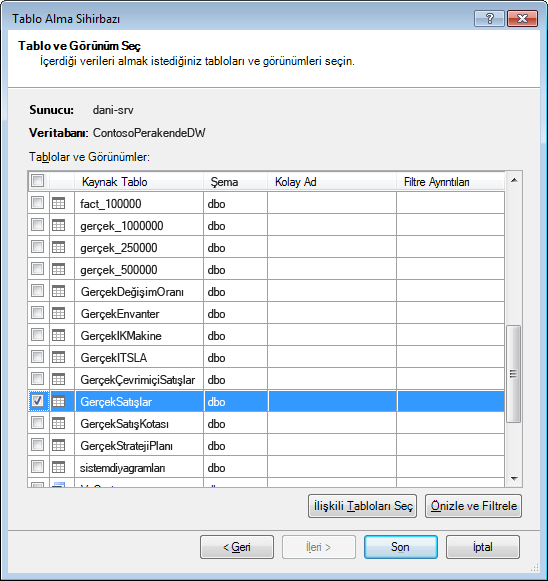Check the sistemdiyagramları checkbox
548x581 pixels.
(x=37, y=467)
